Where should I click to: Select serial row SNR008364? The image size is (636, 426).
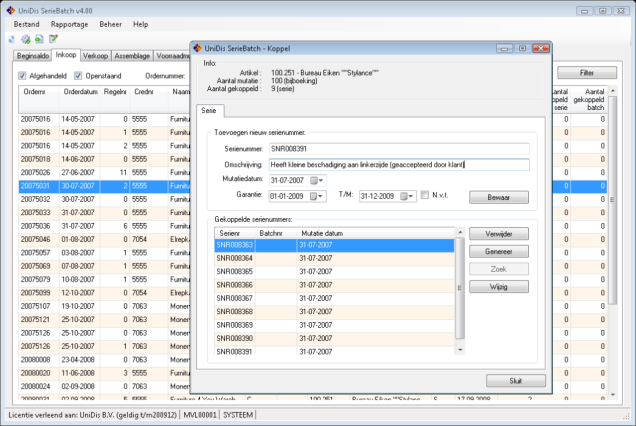334,258
